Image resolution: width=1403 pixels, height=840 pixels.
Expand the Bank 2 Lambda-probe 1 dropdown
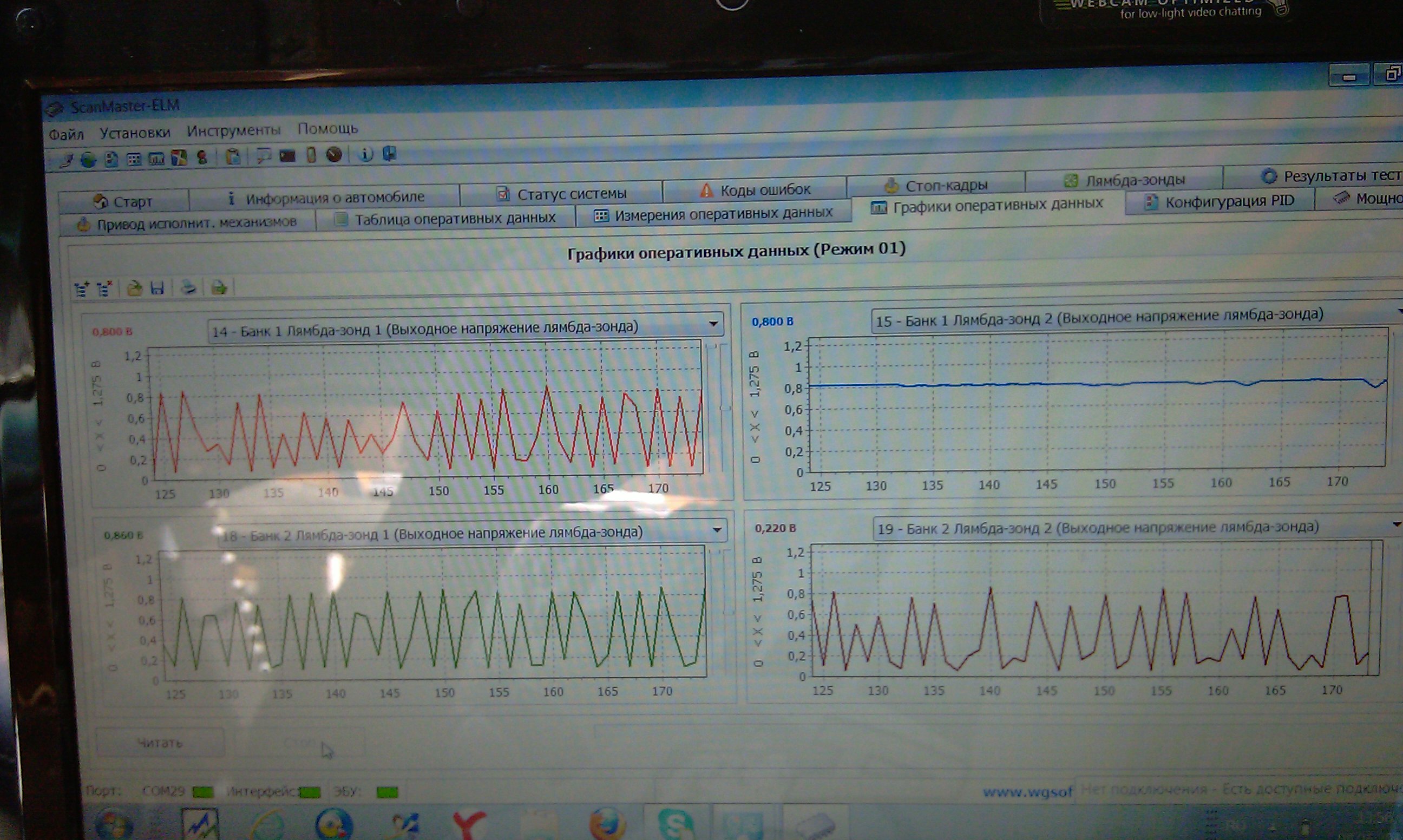click(717, 530)
